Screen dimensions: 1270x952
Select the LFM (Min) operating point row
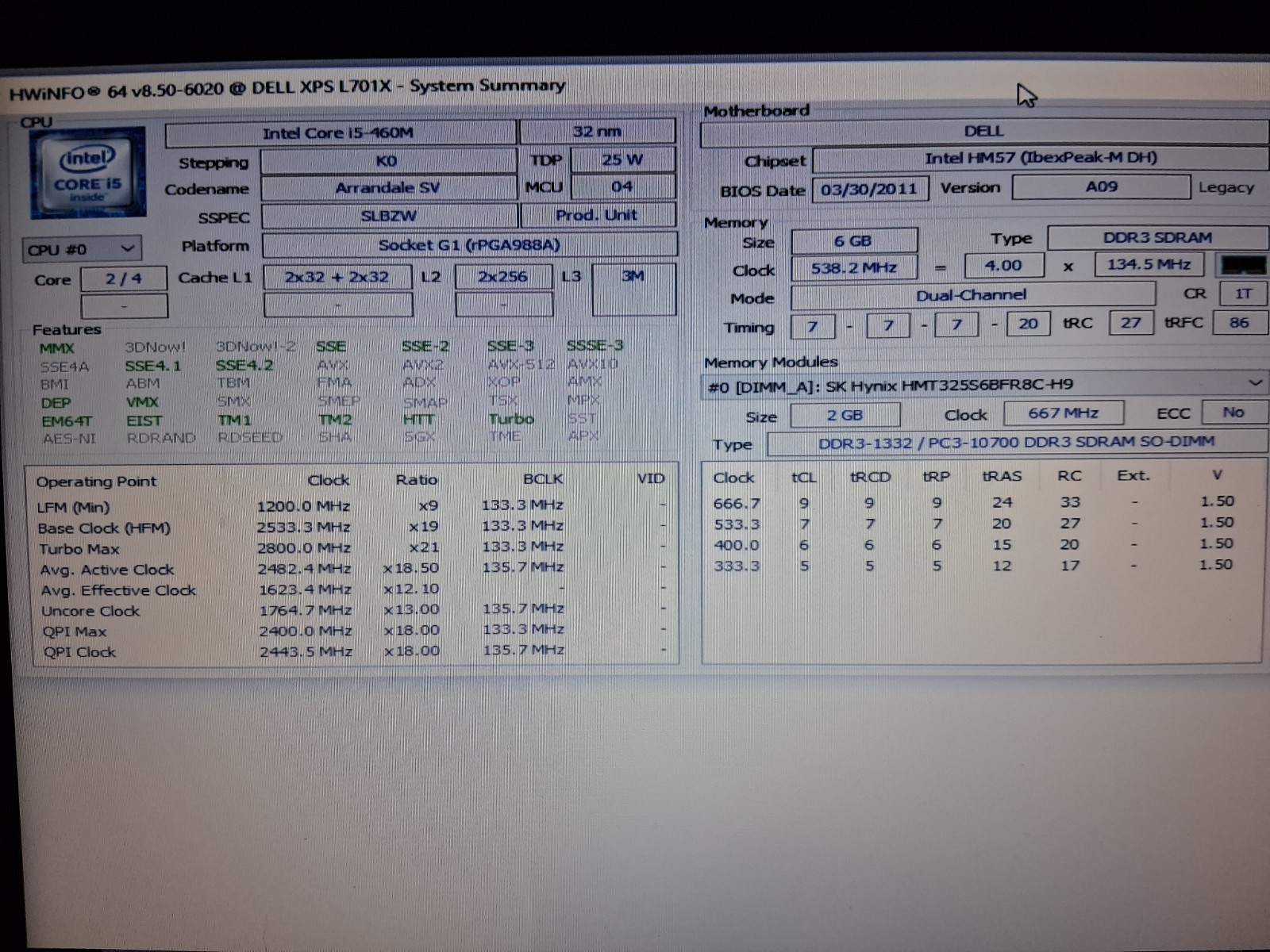coord(352,506)
